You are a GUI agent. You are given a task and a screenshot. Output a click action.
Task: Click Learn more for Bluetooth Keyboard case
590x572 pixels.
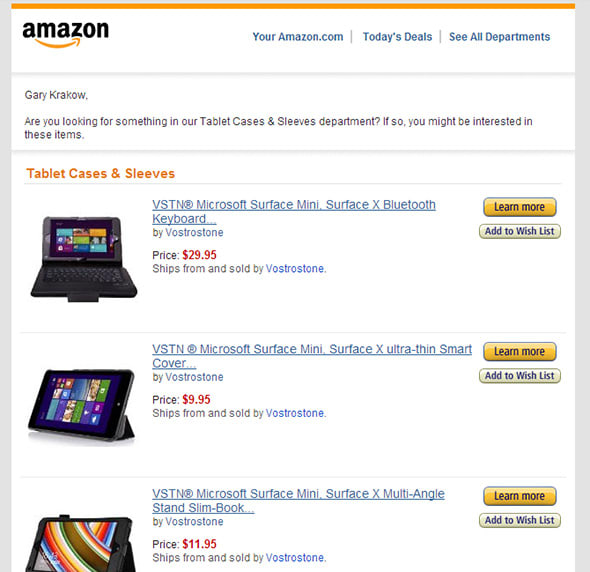pyautogui.click(x=519, y=207)
